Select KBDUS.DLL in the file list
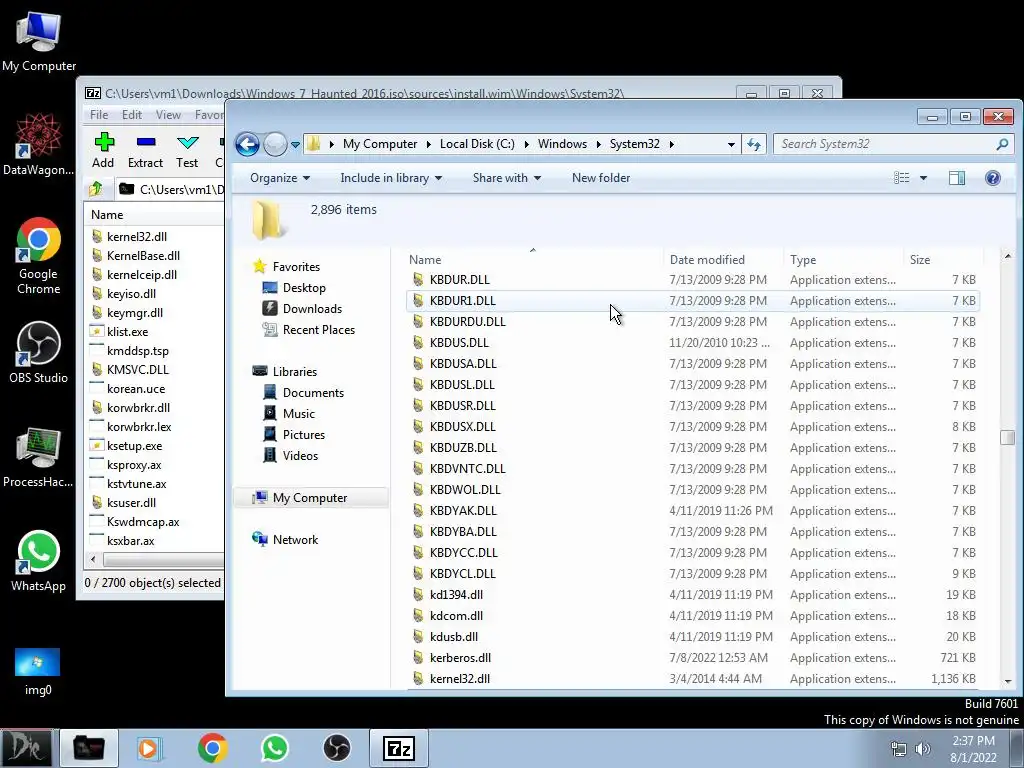This screenshot has width=1024, height=768. (x=692, y=343)
